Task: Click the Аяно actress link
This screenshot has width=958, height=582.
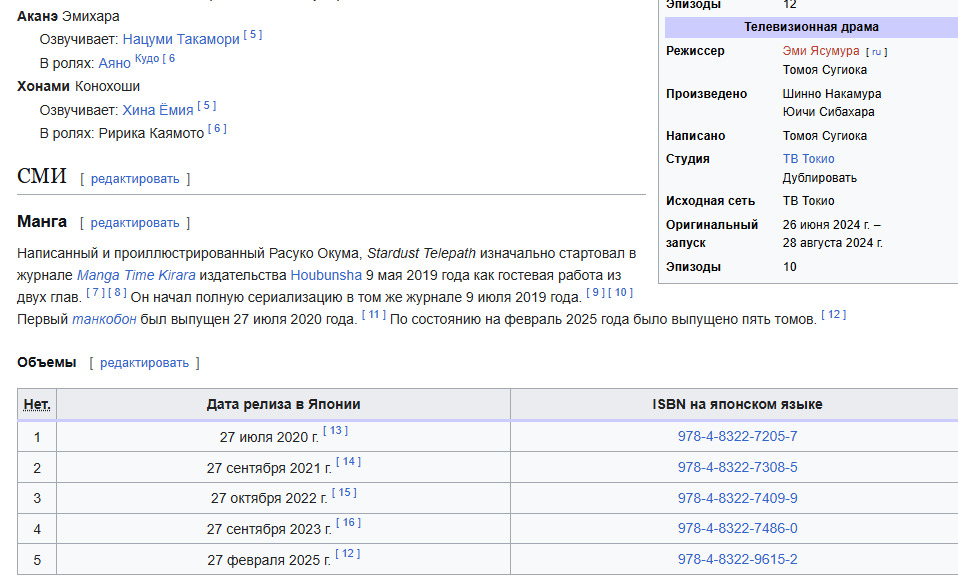Action: 114,62
